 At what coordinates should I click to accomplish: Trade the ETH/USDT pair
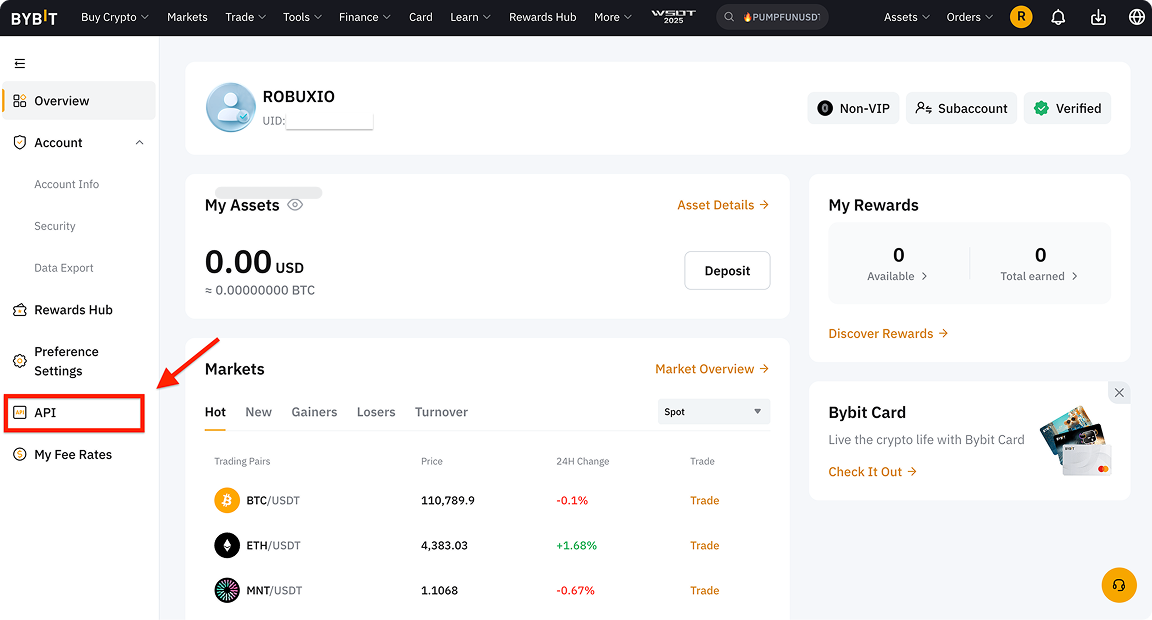[x=705, y=545]
